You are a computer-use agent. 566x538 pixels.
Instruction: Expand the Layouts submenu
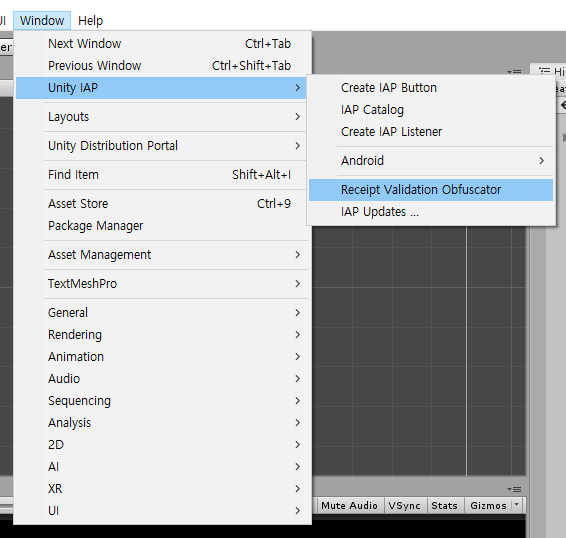point(162,117)
